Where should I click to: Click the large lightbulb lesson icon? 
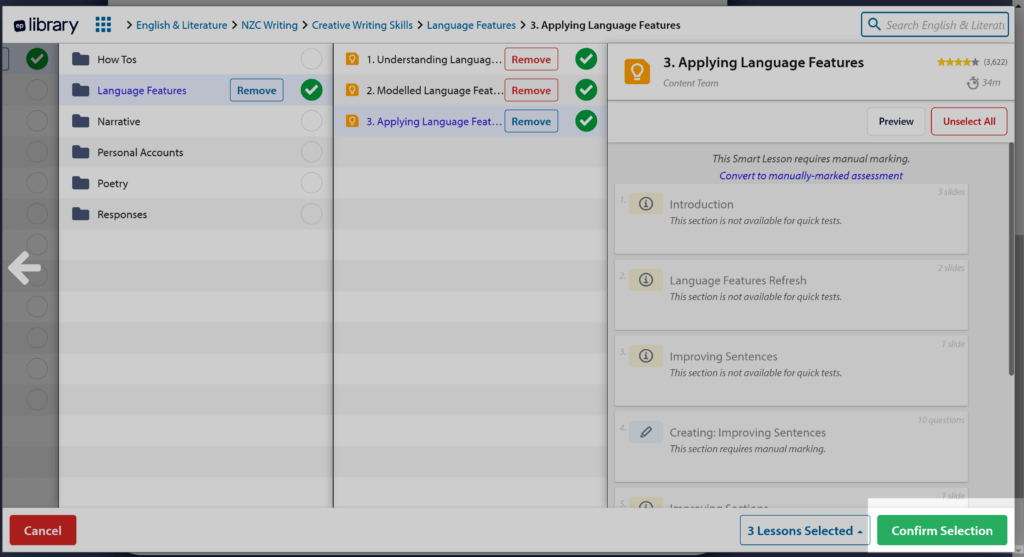point(637,72)
